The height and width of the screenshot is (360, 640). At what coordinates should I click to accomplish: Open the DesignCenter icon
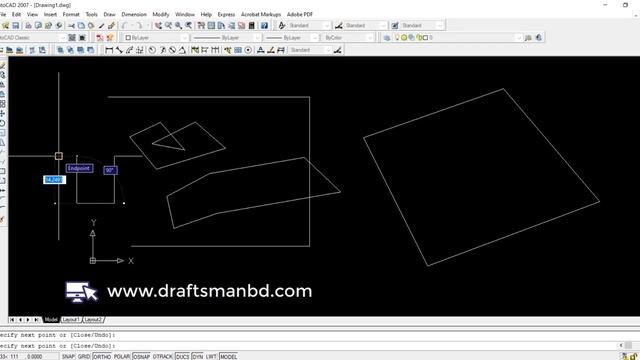[211, 25]
